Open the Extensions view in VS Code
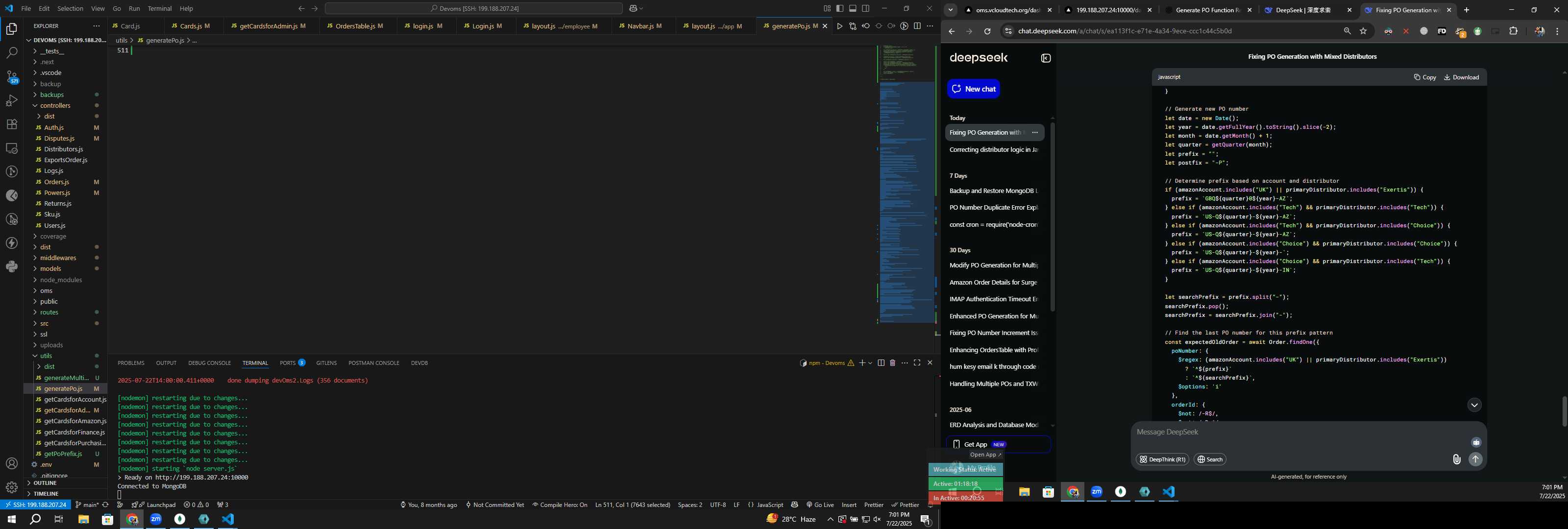1568x529 pixels. tap(12, 124)
